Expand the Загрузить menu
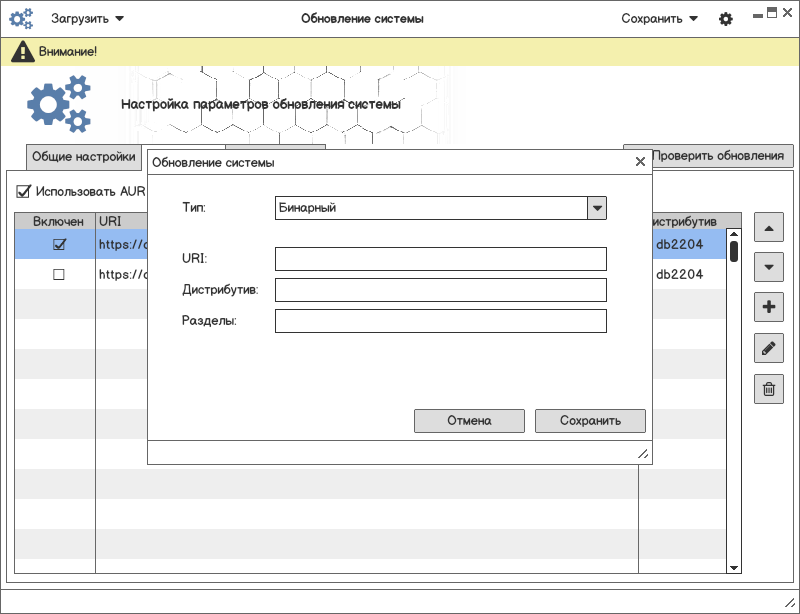 click(88, 19)
